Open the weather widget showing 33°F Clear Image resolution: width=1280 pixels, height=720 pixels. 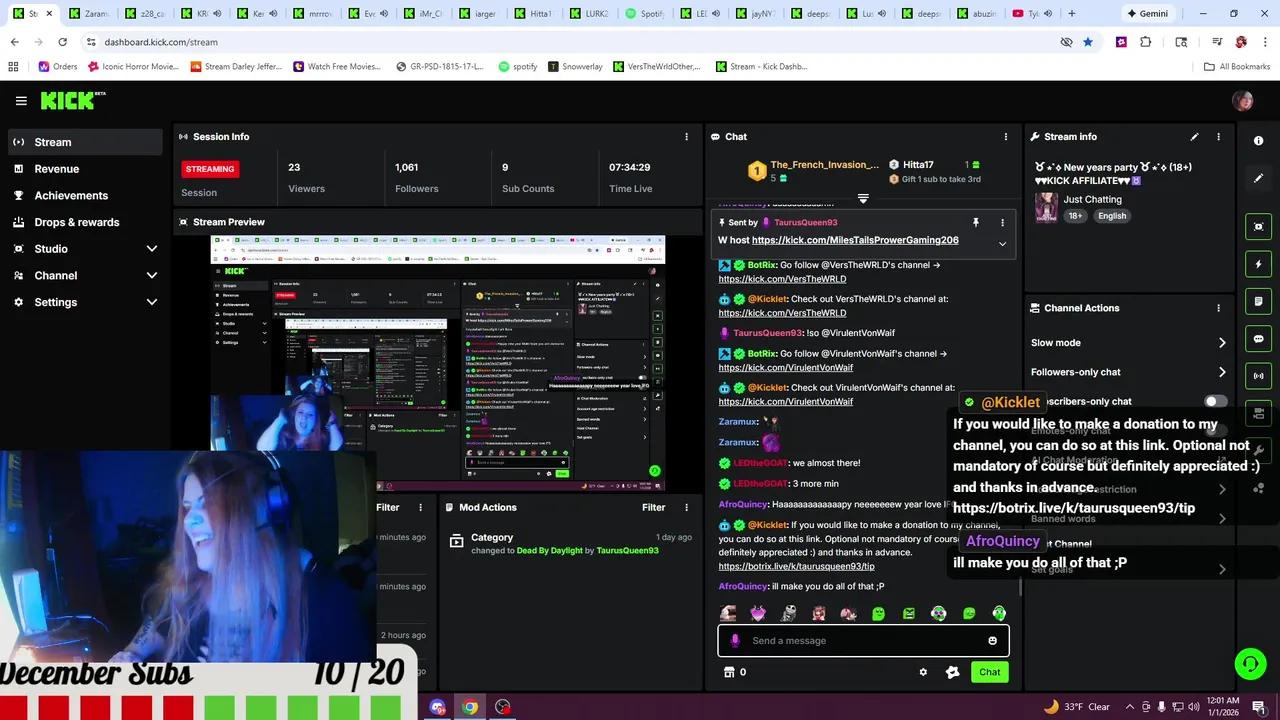[1076, 707]
